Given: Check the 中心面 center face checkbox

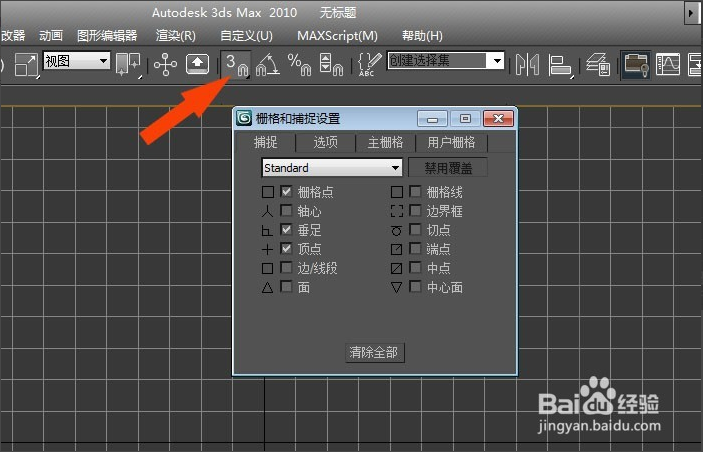Looking at the screenshot, I should (415, 287).
